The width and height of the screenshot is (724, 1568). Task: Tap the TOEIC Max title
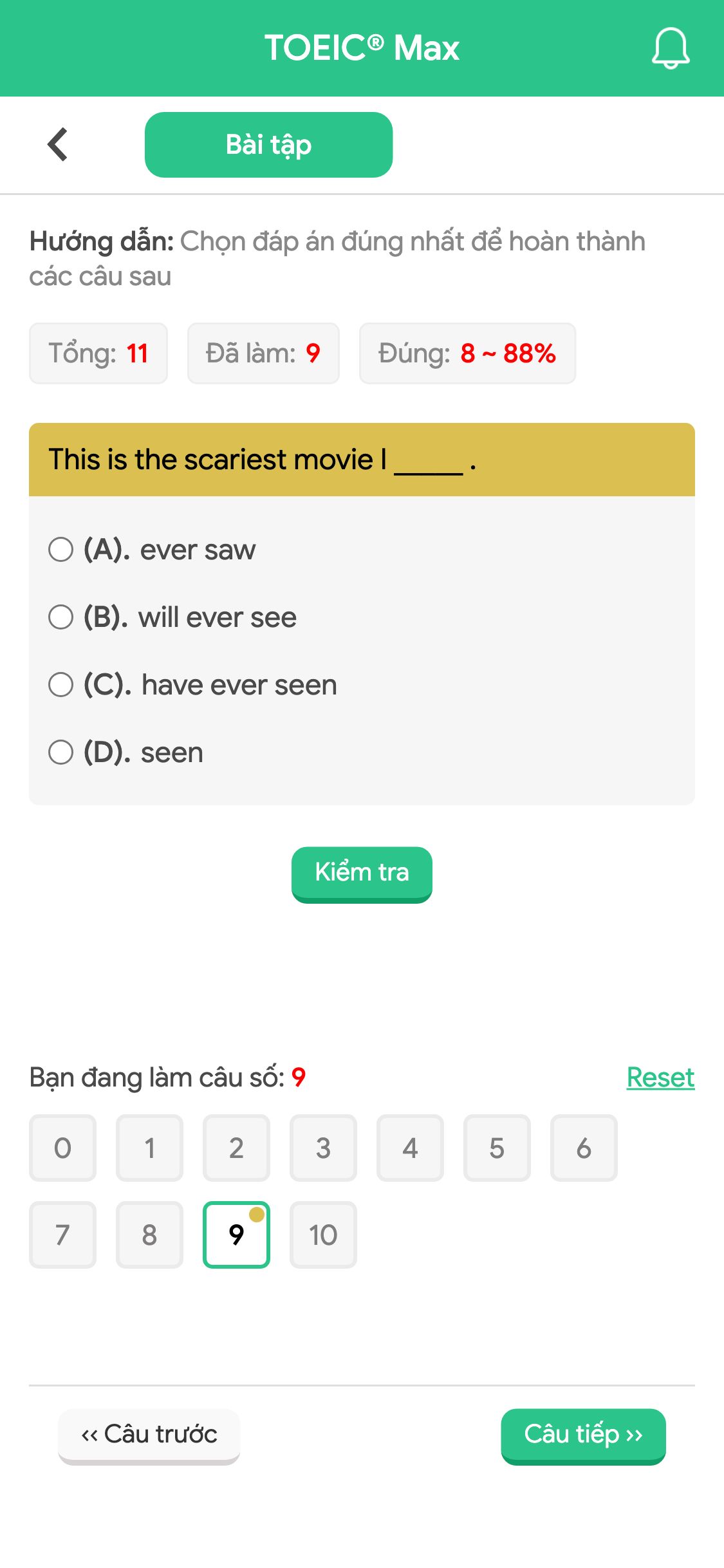click(362, 48)
